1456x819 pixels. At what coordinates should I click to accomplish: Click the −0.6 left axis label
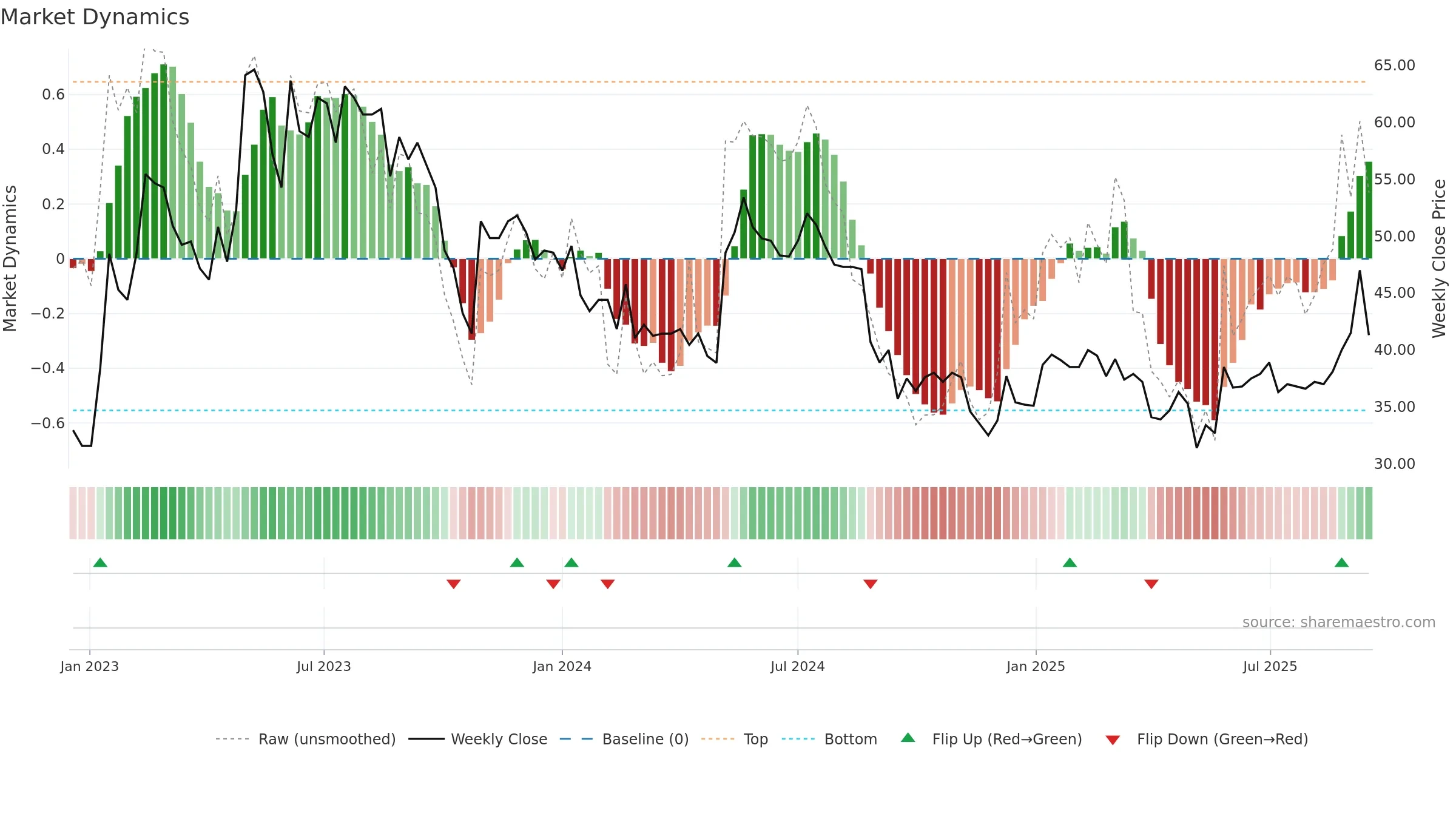click(x=48, y=423)
